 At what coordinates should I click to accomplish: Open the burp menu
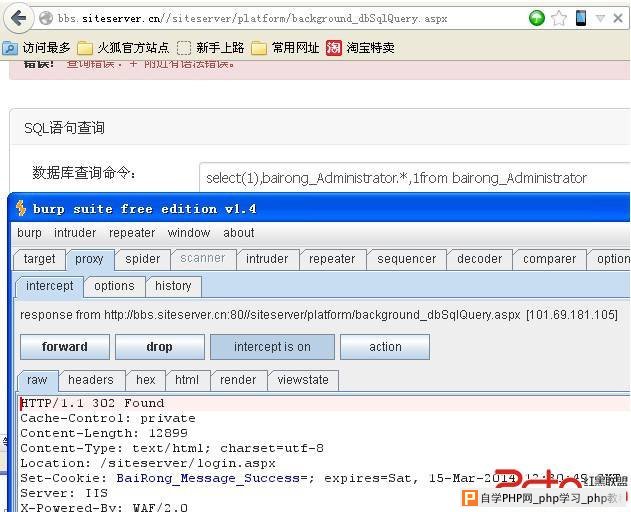29,233
